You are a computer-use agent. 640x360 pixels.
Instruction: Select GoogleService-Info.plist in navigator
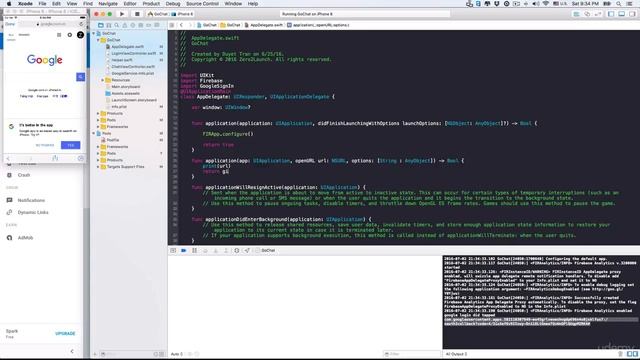click(133, 73)
